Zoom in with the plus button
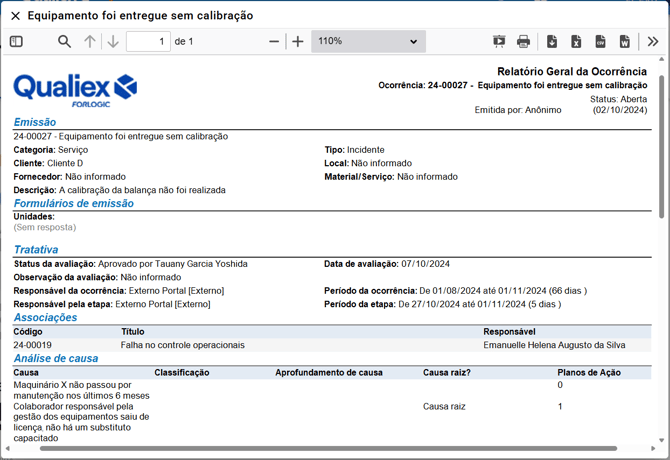 coord(298,42)
